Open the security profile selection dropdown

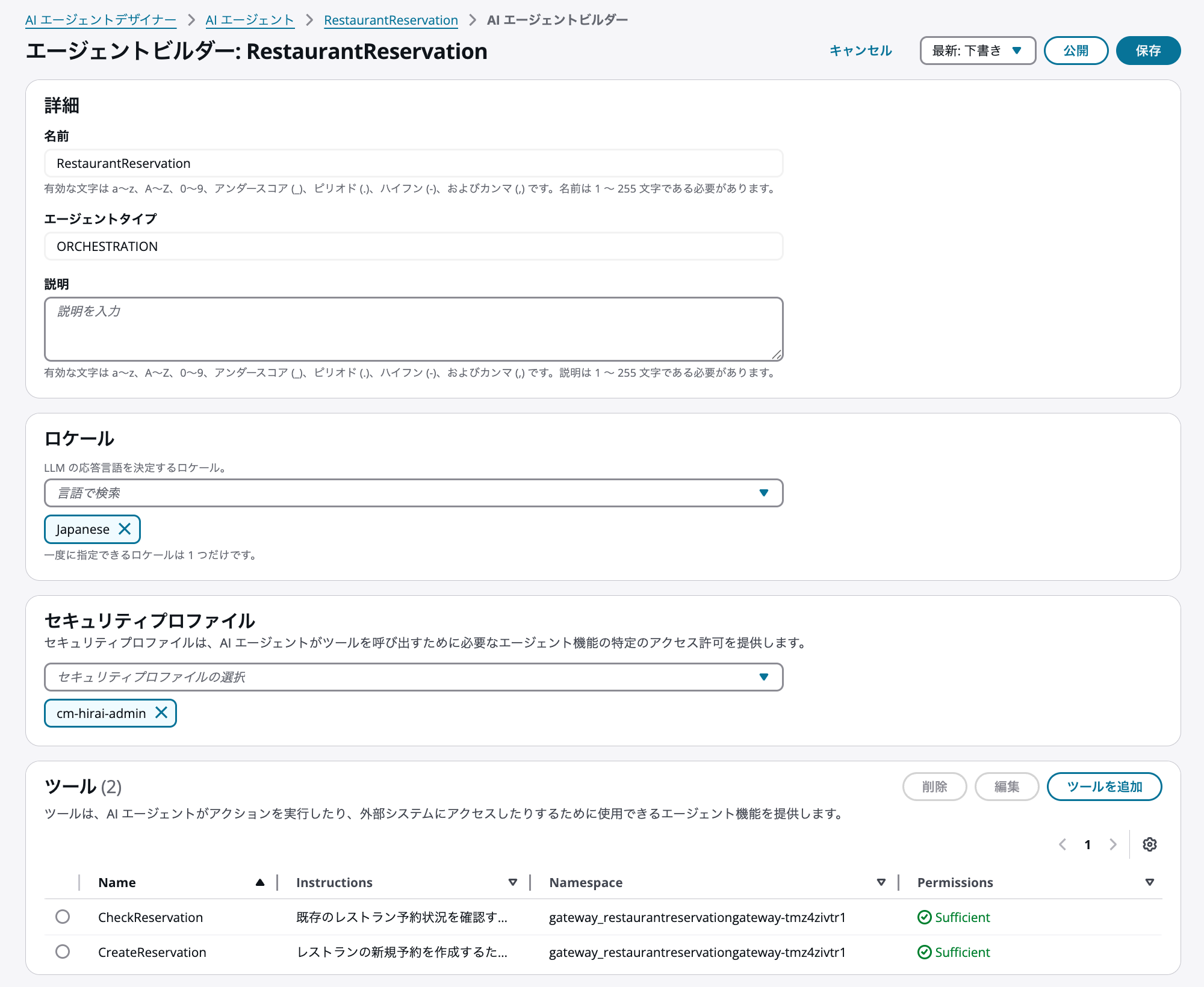763,676
